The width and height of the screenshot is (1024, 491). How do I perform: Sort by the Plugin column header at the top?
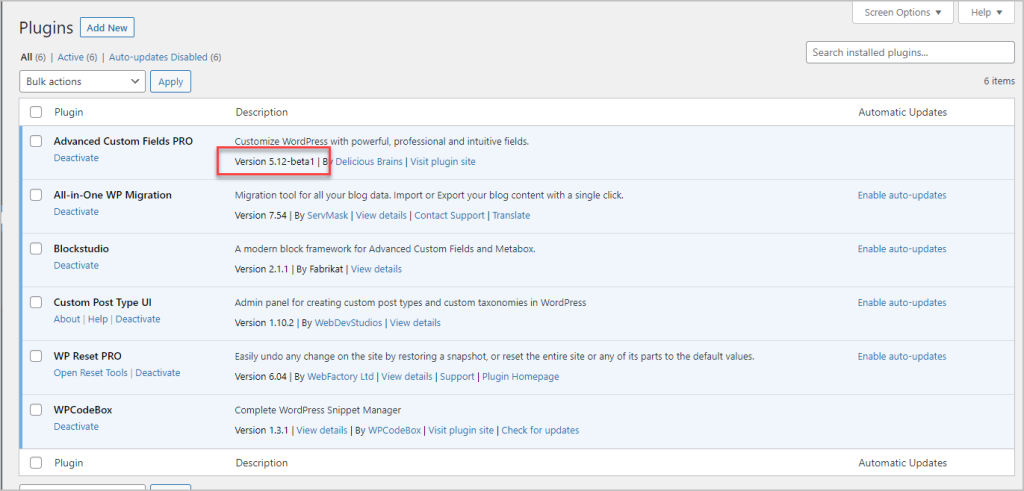point(69,112)
